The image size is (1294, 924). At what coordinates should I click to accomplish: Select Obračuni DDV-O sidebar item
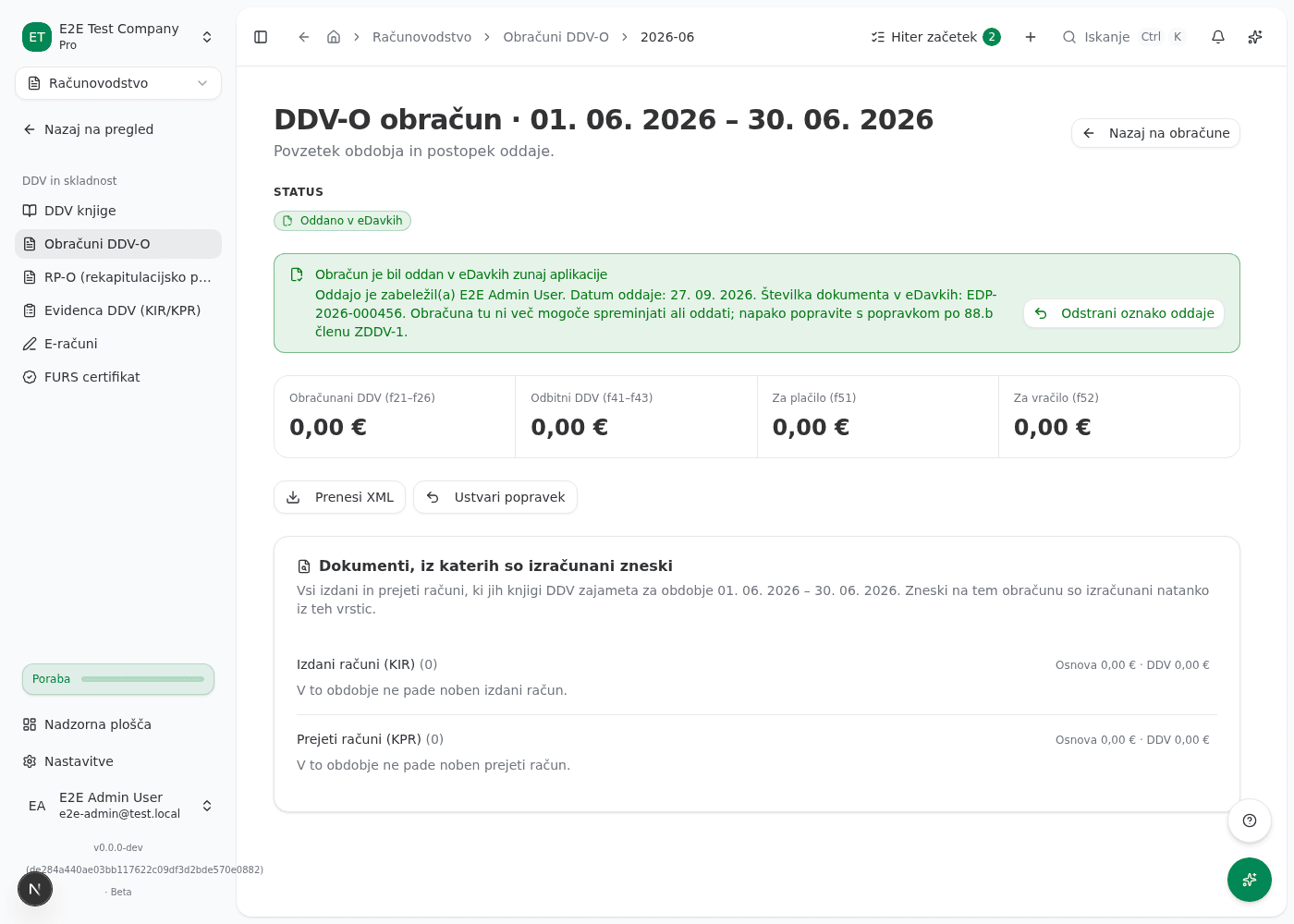coord(118,244)
